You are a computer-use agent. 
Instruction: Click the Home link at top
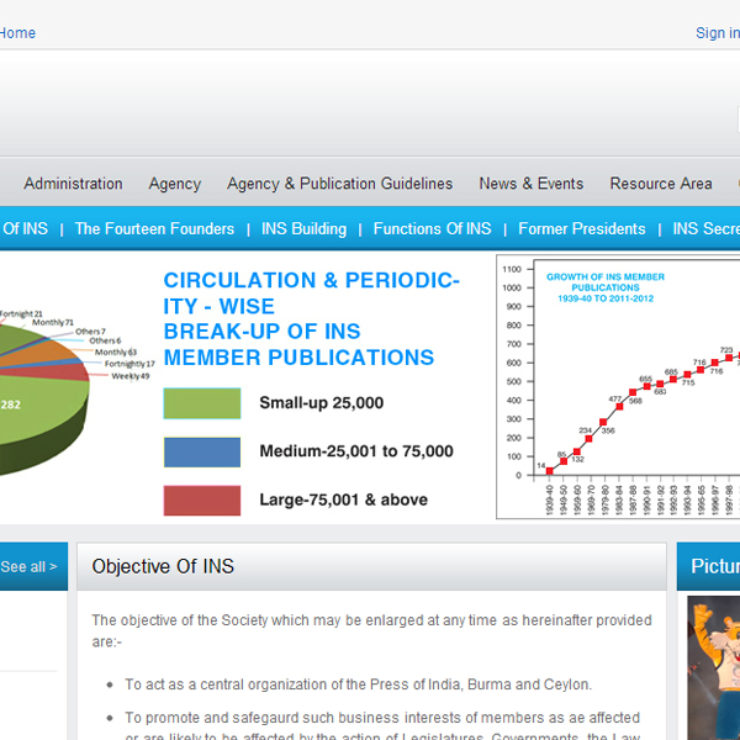[17, 33]
